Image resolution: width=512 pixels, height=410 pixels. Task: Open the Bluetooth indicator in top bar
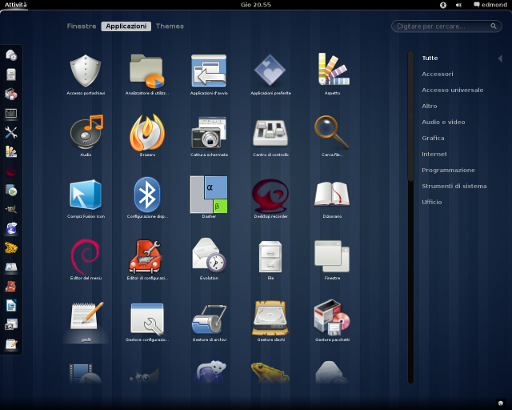point(443,5)
